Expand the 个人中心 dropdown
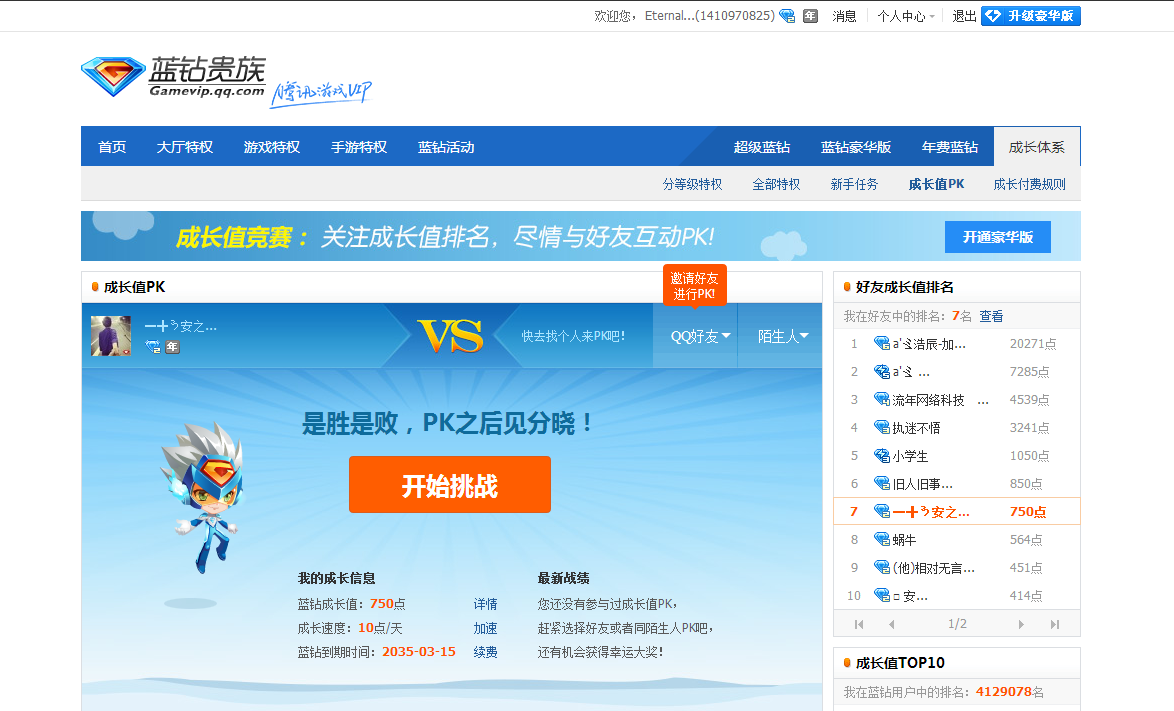This screenshot has height=711, width=1174. 906,16
